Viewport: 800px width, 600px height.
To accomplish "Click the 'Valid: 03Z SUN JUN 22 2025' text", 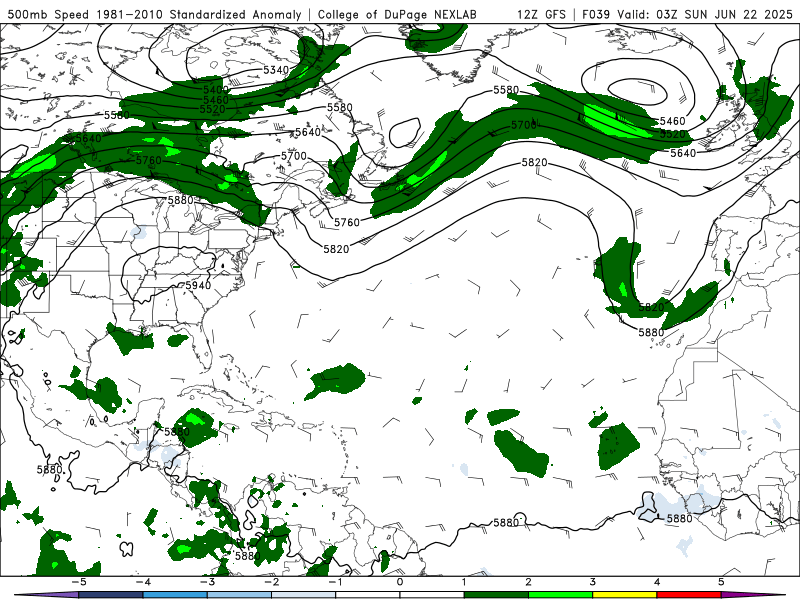I will tap(705, 14).
